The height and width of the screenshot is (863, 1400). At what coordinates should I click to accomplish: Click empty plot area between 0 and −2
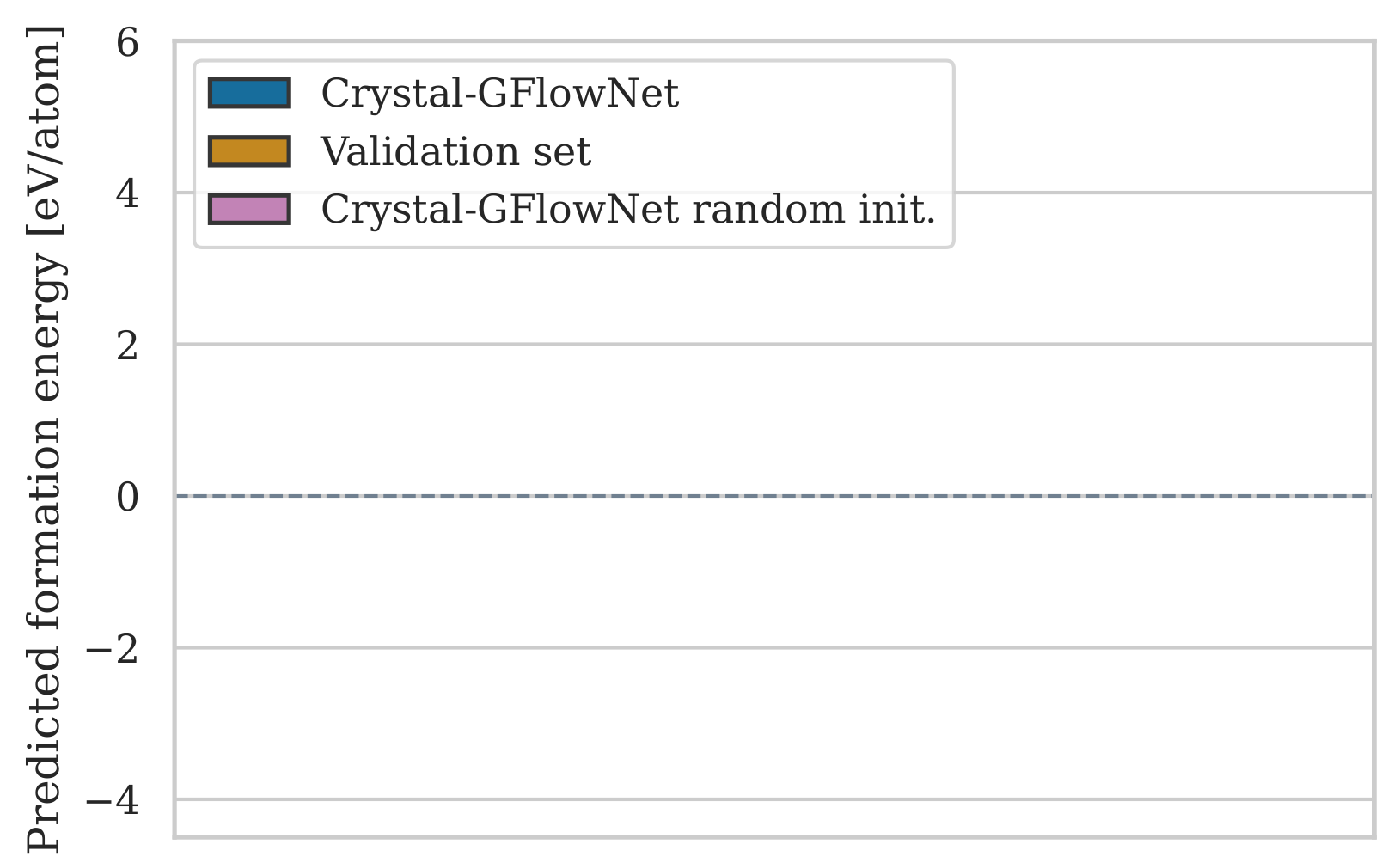click(773, 572)
